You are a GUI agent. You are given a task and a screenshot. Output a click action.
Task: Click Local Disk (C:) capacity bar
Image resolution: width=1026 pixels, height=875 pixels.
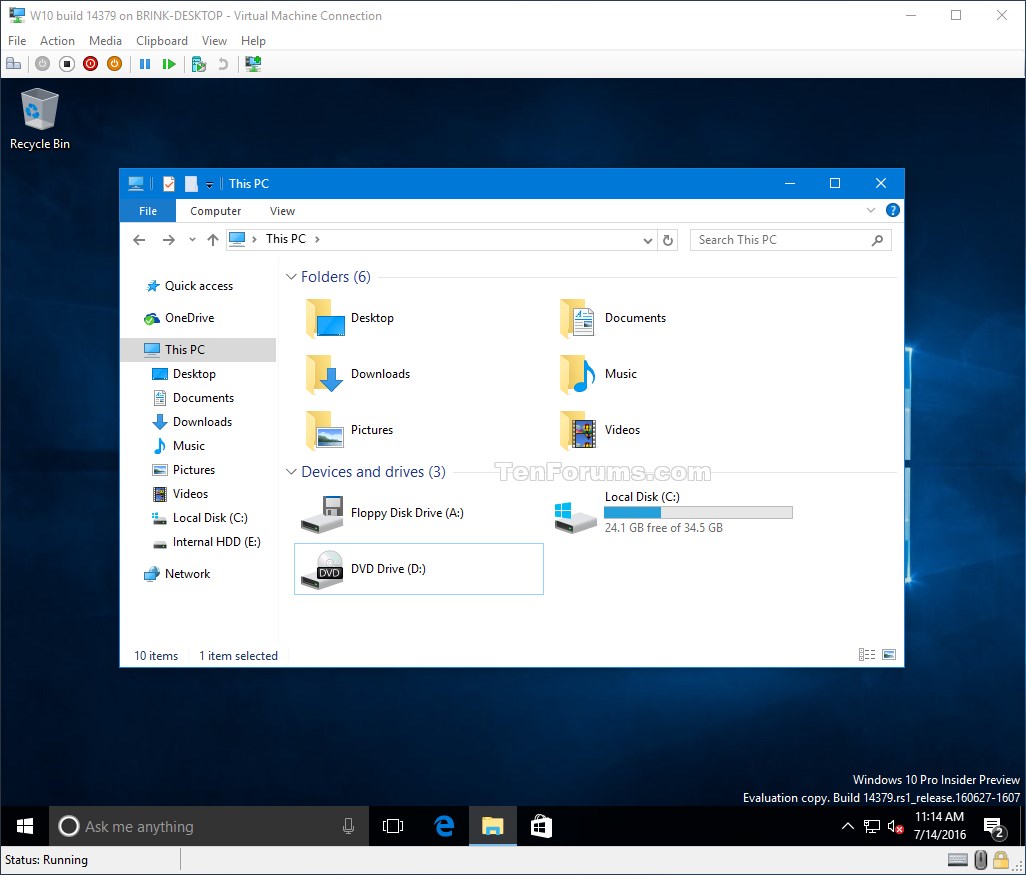pyautogui.click(x=698, y=512)
